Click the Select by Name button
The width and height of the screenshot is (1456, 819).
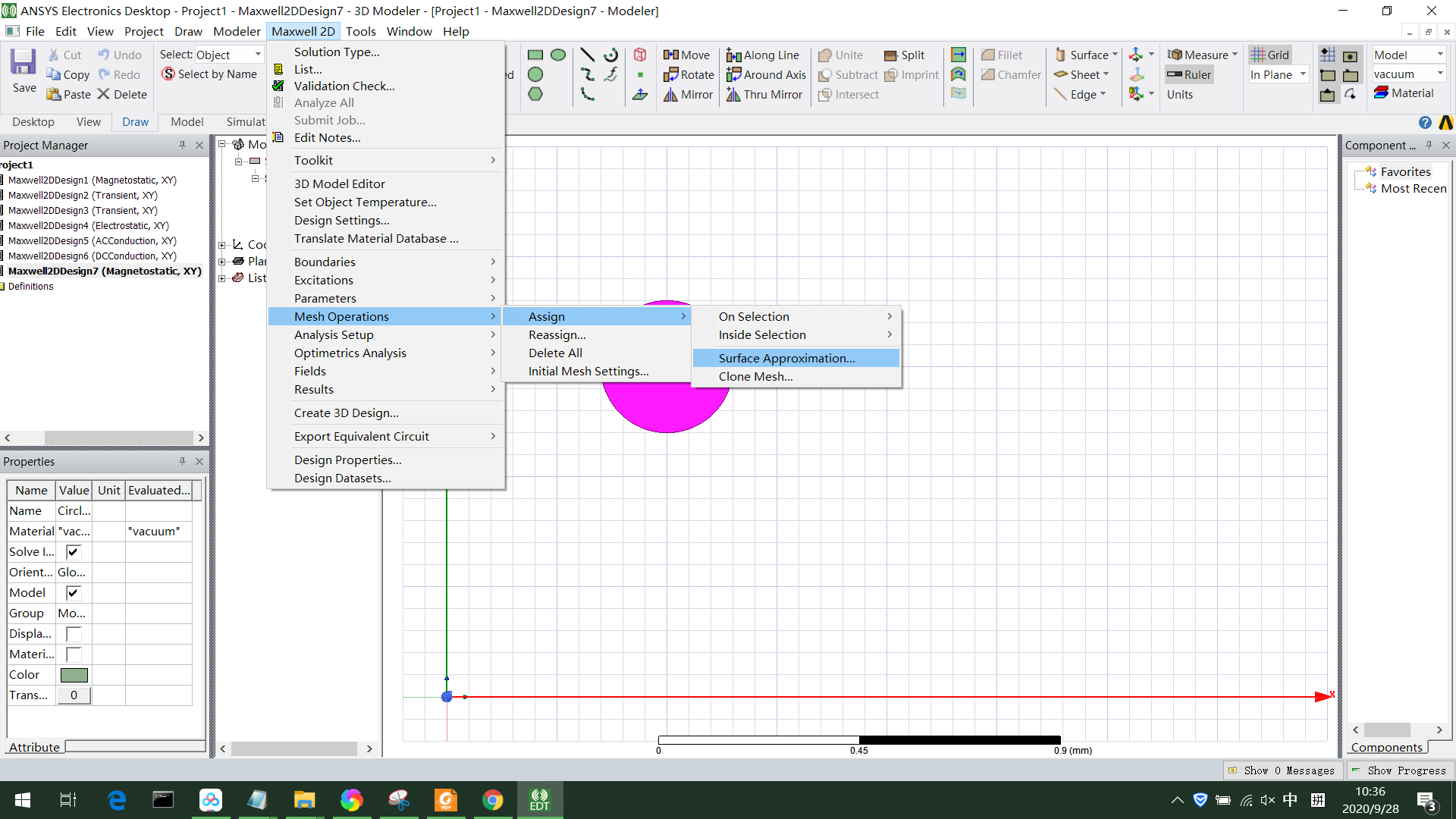pyautogui.click(x=209, y=74)
